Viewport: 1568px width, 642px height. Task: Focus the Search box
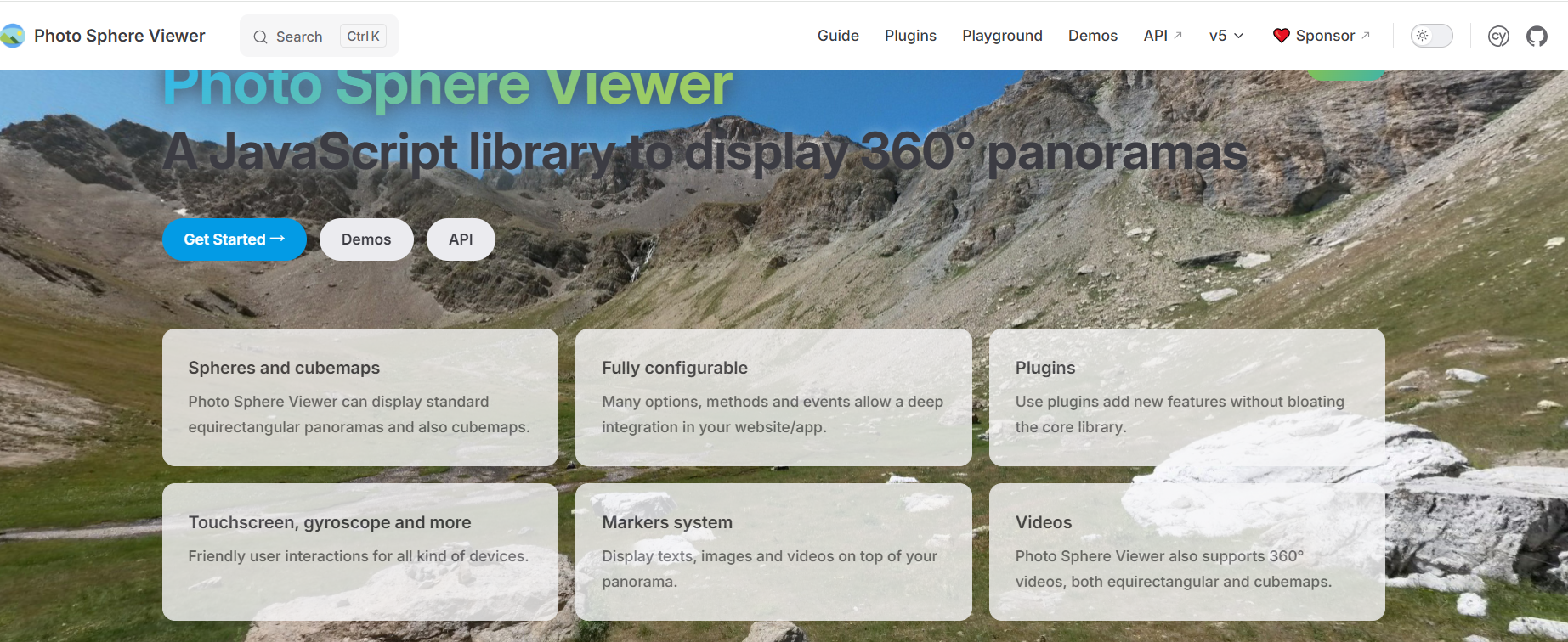tap(319, 36)
